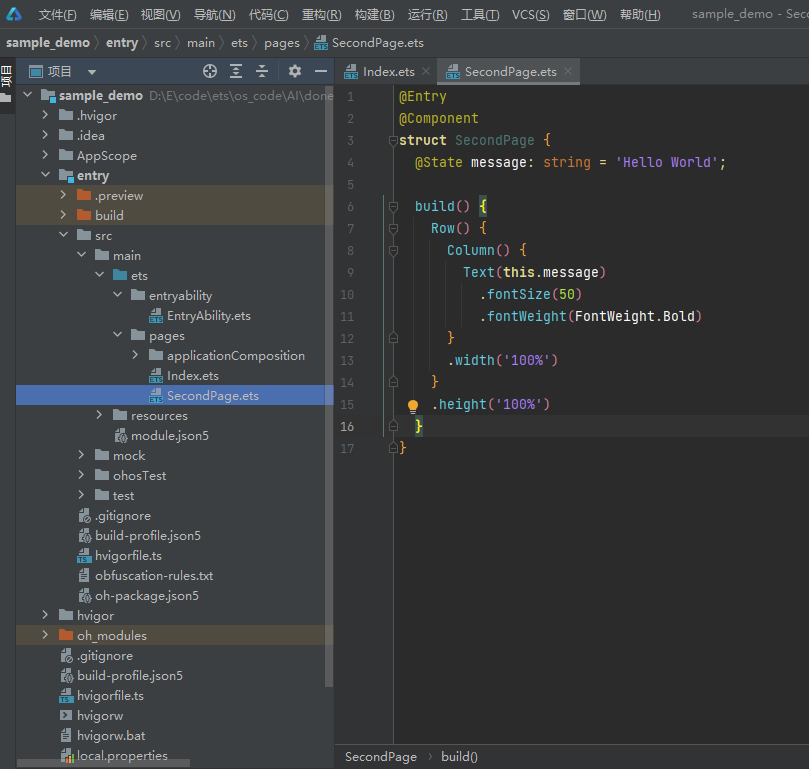Open the VCS(S) menu
809x769 pixels.
530,14
